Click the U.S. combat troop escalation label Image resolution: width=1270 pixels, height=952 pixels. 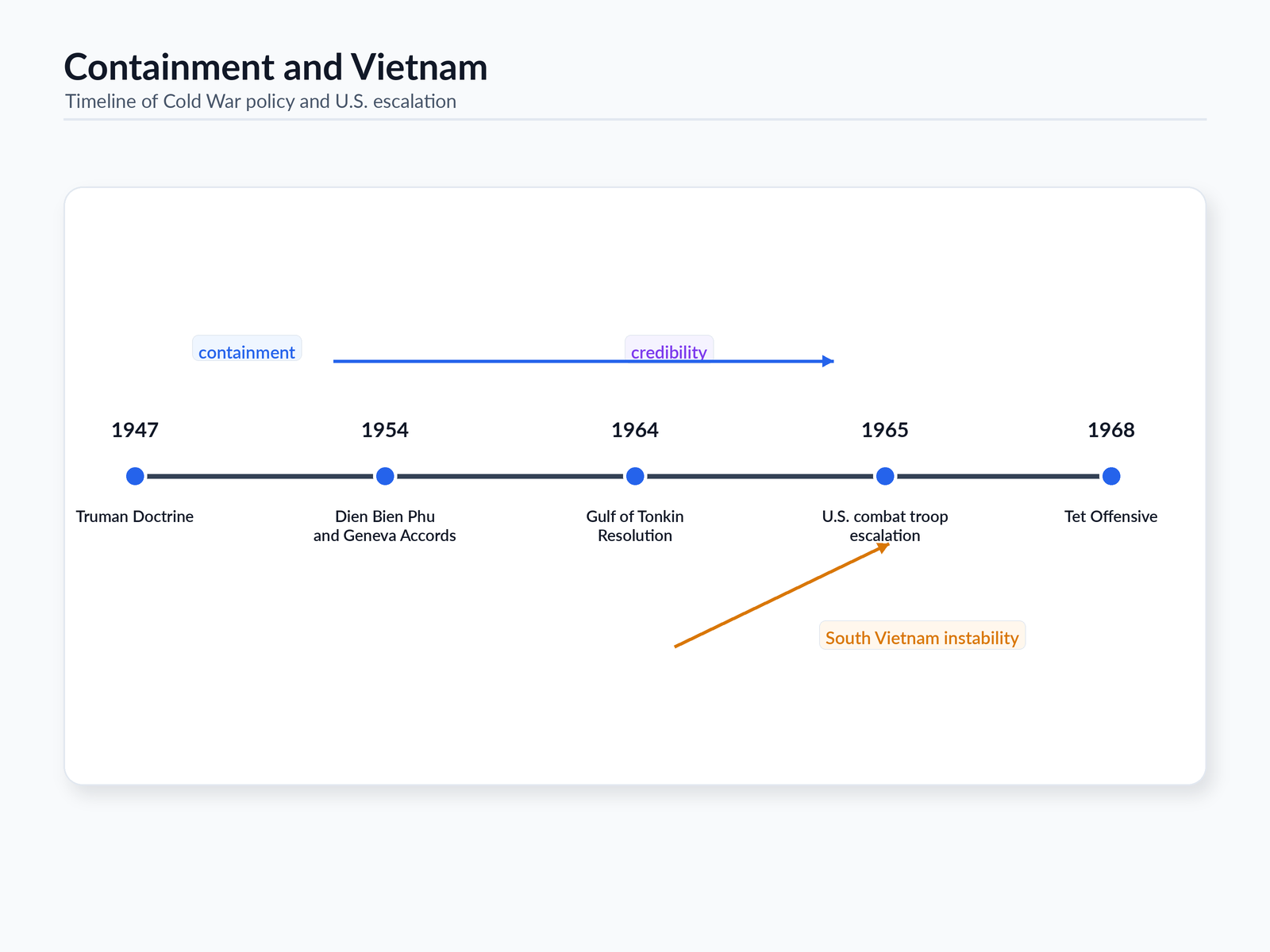pyautogui.click(x=885, y=526)
